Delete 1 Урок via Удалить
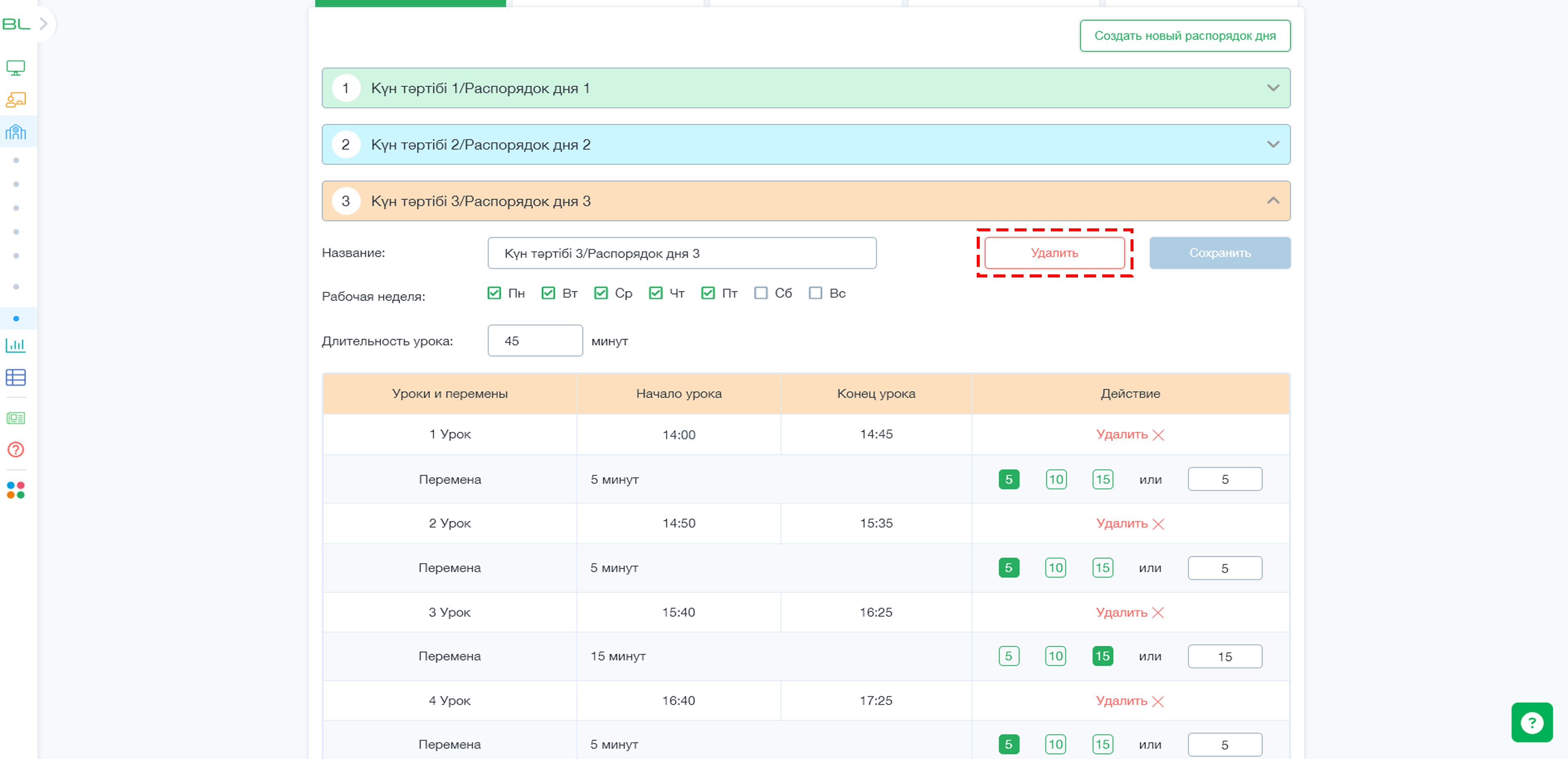 coord(1130,434)
